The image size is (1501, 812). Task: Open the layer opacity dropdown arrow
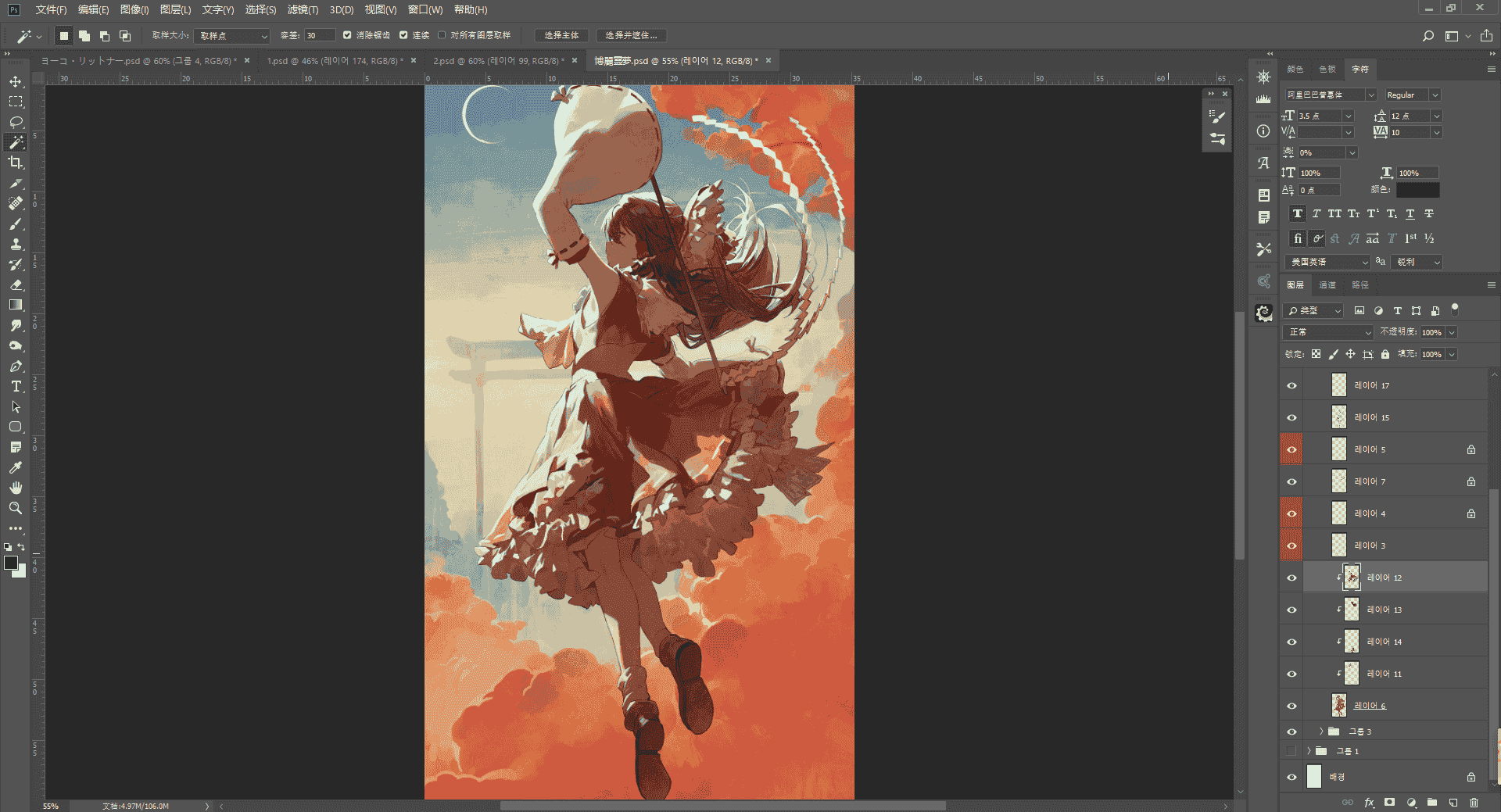tap(1452, 332)
